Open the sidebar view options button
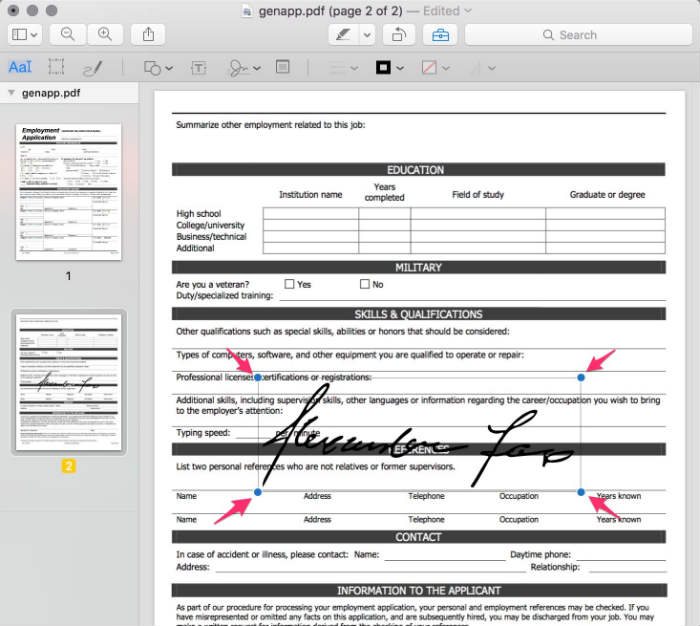Image resolution: width=700 pixels, height=626 pixels. coord(25,34)
